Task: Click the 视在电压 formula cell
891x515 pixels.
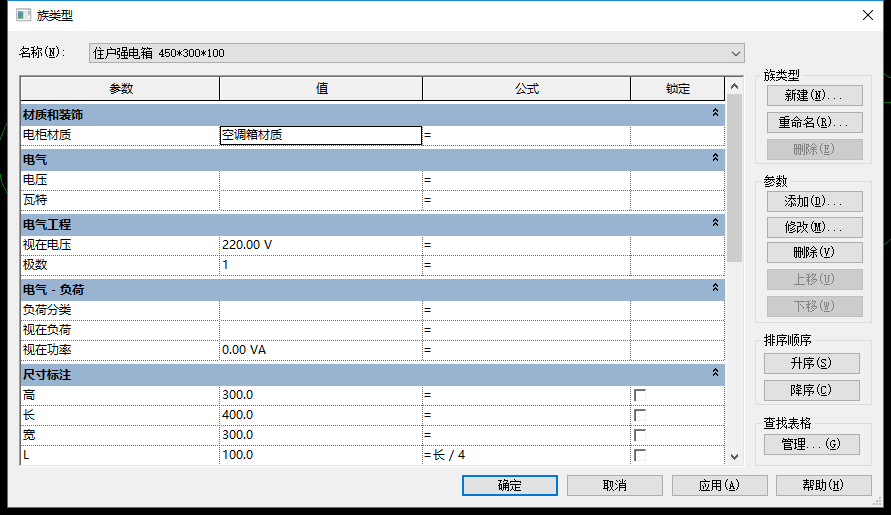Action: 526,245
